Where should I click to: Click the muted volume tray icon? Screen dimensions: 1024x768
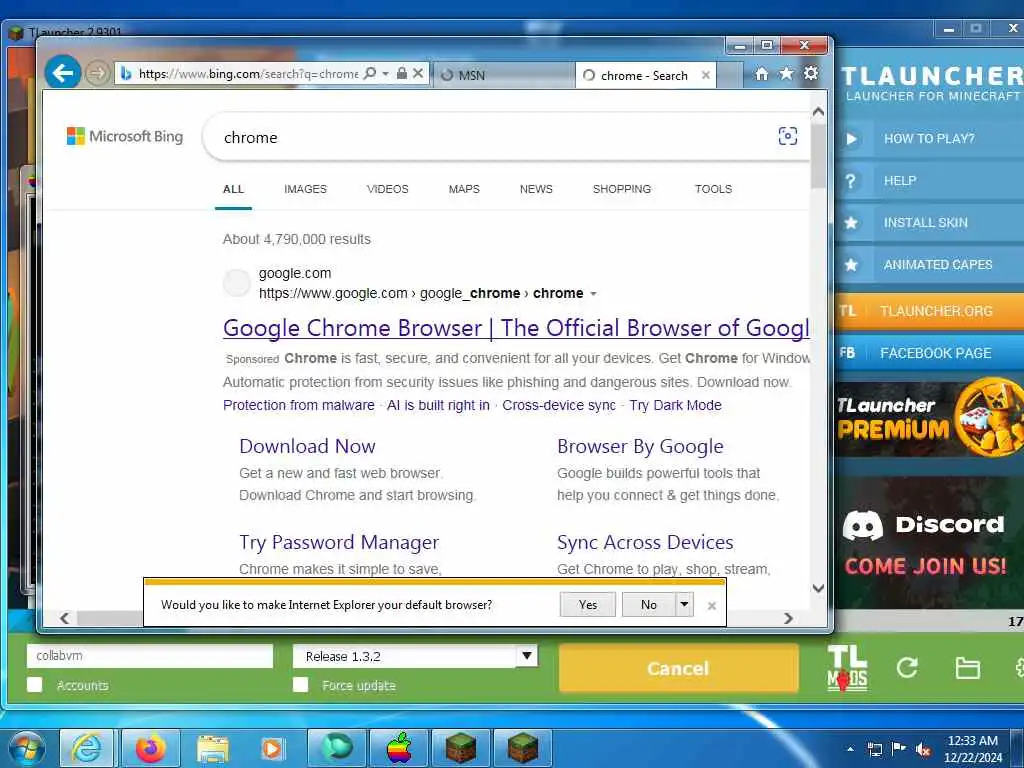point(923,749)
